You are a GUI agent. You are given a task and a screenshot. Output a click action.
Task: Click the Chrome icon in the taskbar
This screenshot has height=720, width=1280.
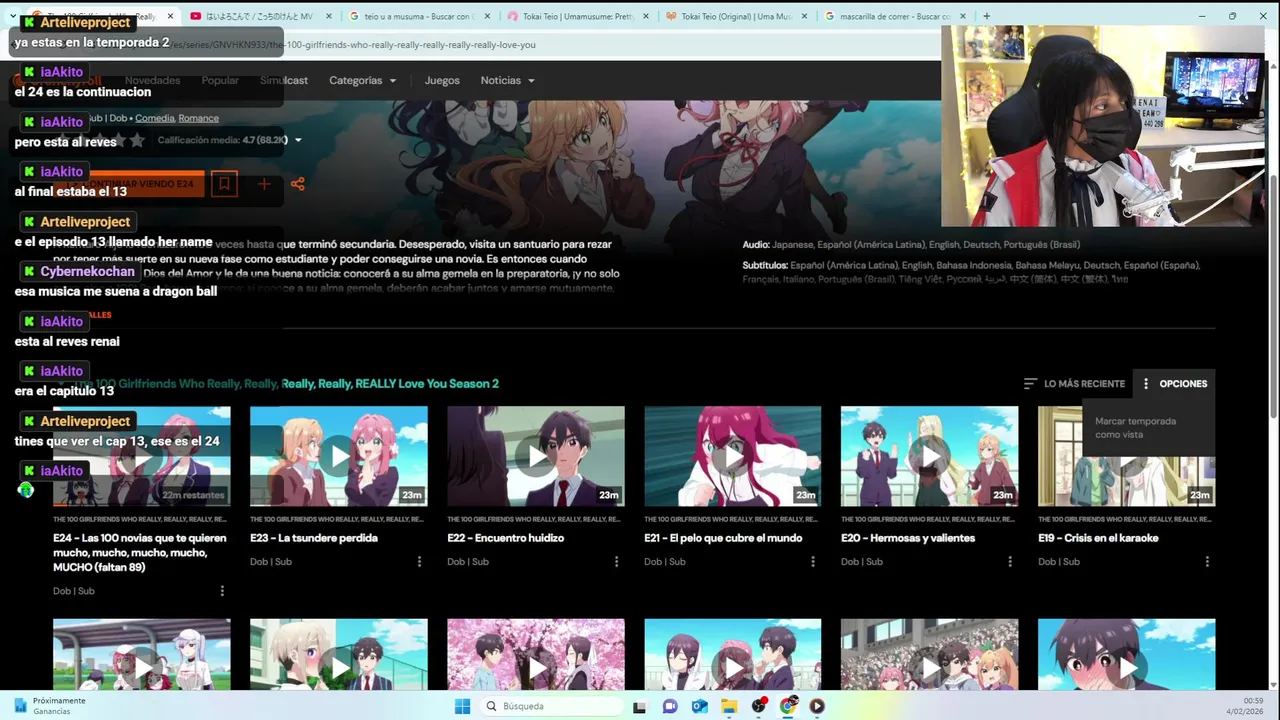(x=788, y=706)
